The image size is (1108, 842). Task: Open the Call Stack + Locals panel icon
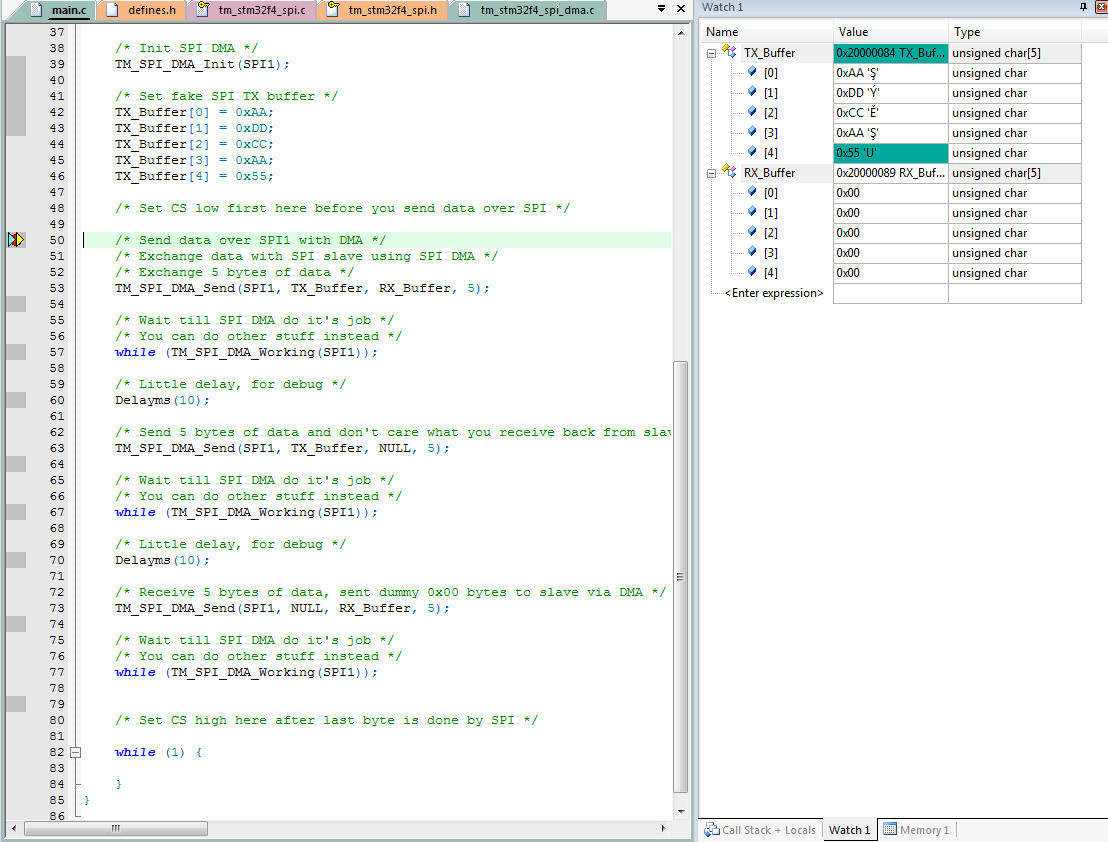(x=713, y=830)
